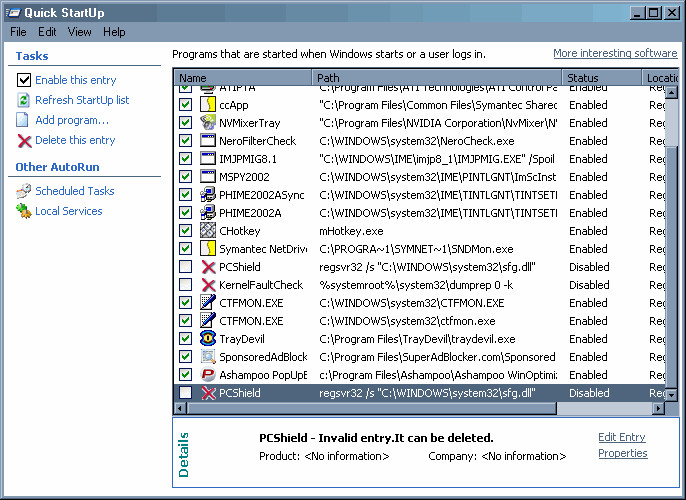Click the TrayDevil eye icon
The width and height of the screenshot is (686, 500).
click(x=208, y=339)
